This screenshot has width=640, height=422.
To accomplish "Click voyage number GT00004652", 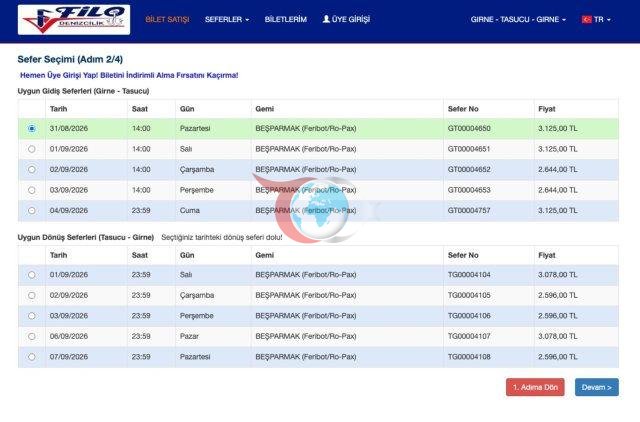I will coord(469,169).
